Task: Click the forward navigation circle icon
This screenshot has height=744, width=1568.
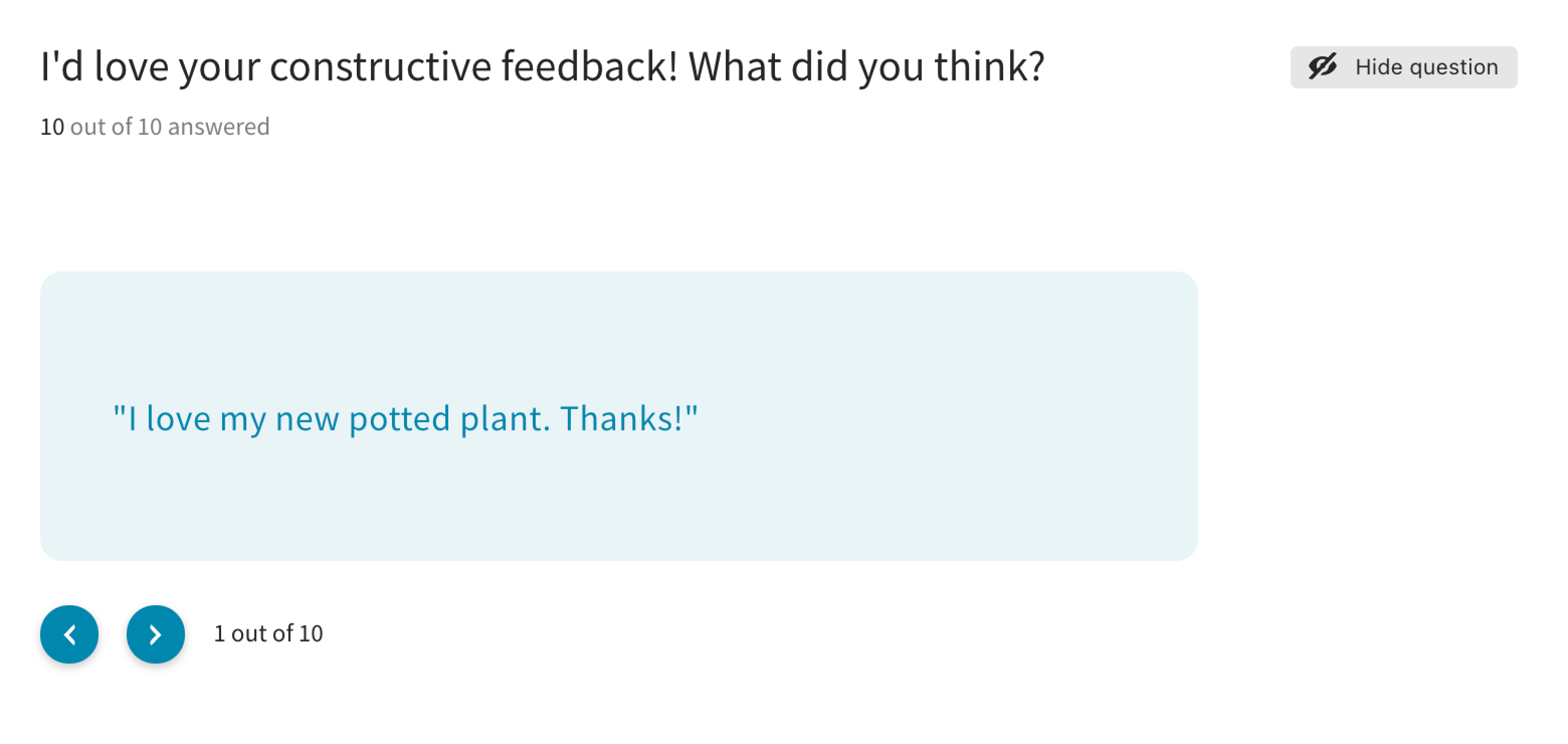Action: (155, 634)
